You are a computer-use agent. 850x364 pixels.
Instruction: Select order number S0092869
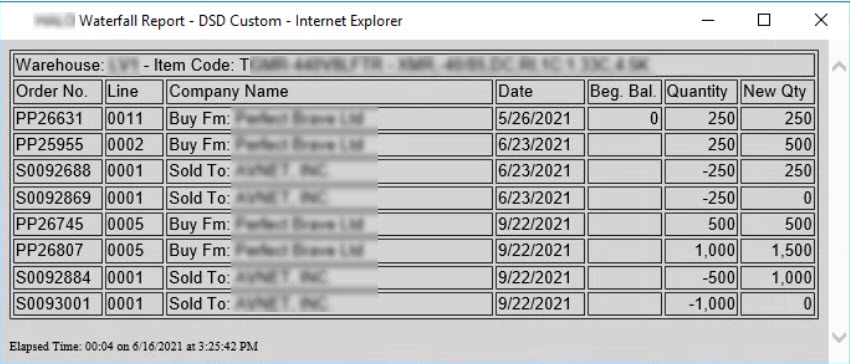[x=59, y=198]
